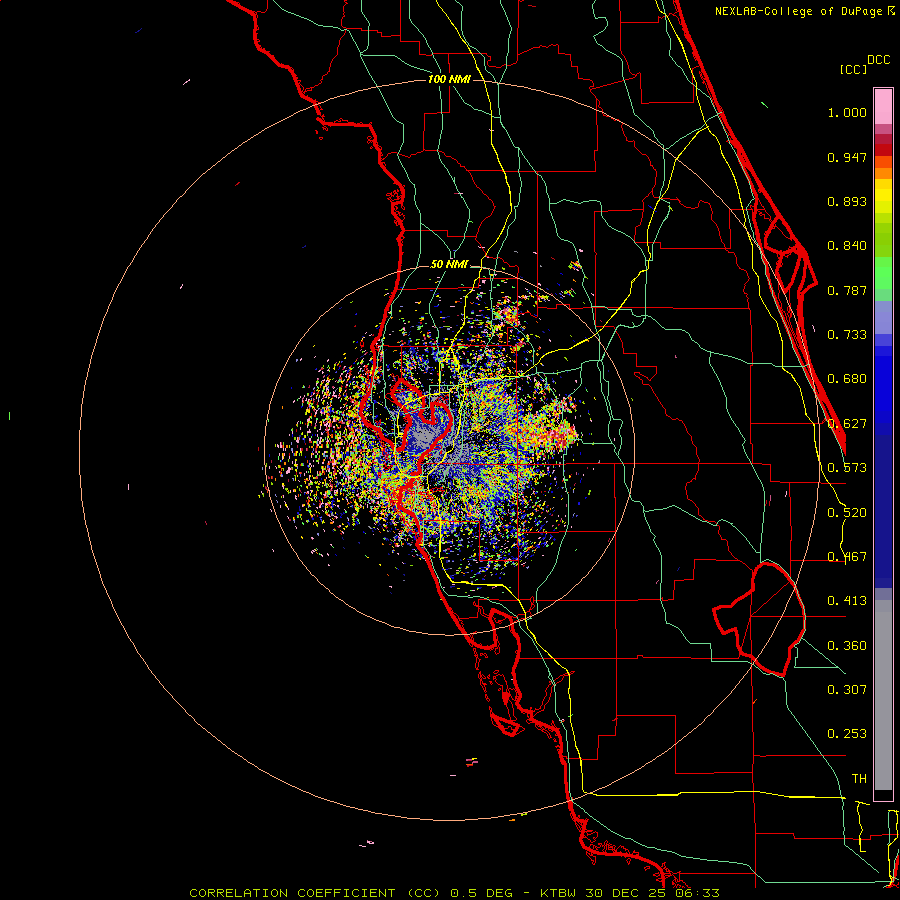Click the KTBW station identifier
The height and width of the screenshot is (900, 900).
560,893
